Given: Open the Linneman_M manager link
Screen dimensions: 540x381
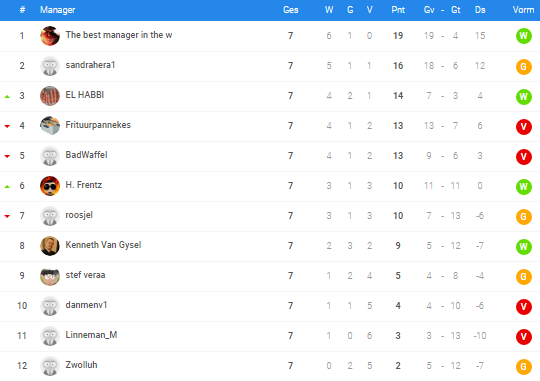Looking at the screenshot, I should click(x=91, y=335).
